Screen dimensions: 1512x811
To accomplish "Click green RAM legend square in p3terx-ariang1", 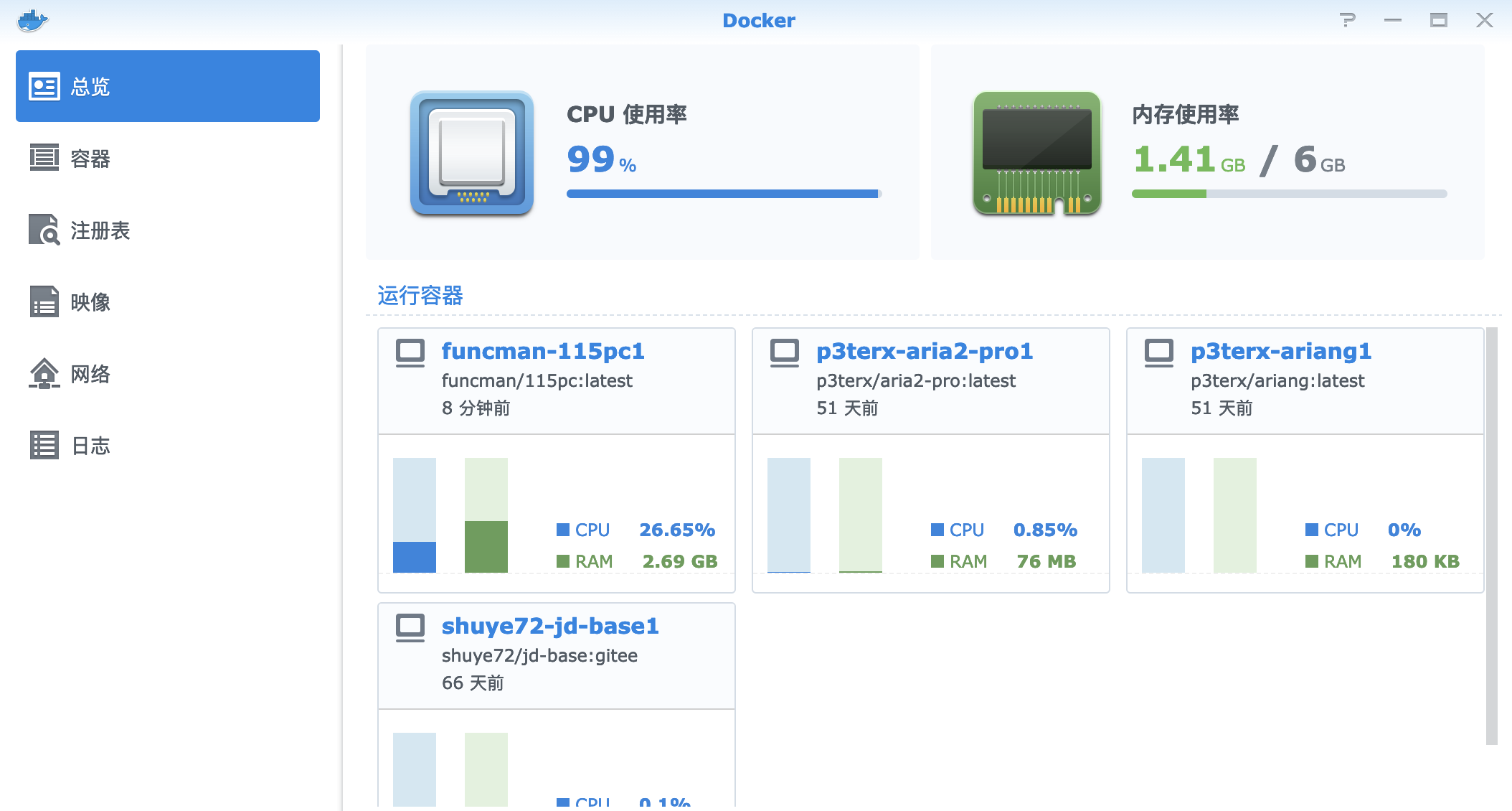I will pyautogui.click(x=1312, y=561).
